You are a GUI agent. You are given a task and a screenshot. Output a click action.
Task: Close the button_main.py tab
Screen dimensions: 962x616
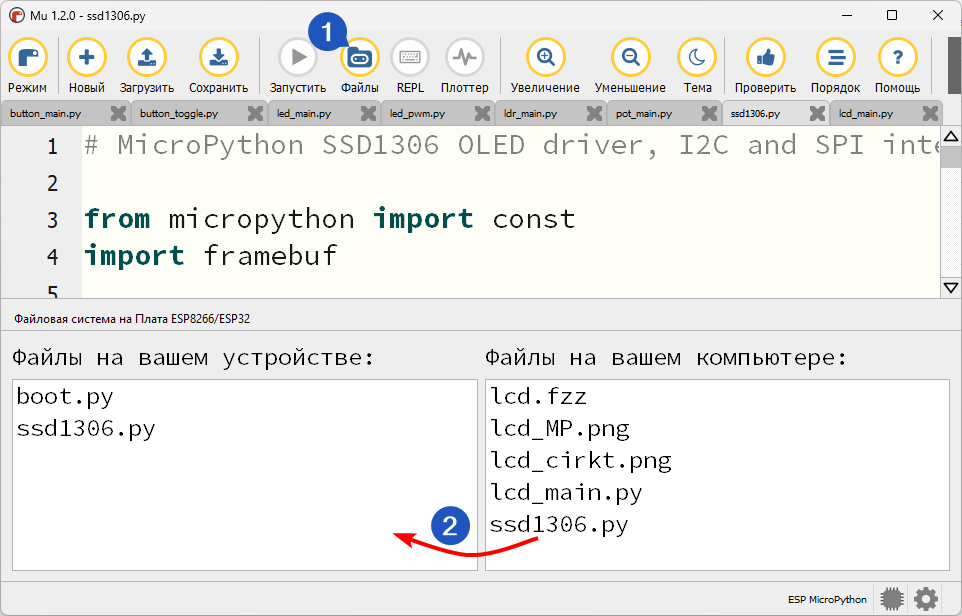click(118, 113)
